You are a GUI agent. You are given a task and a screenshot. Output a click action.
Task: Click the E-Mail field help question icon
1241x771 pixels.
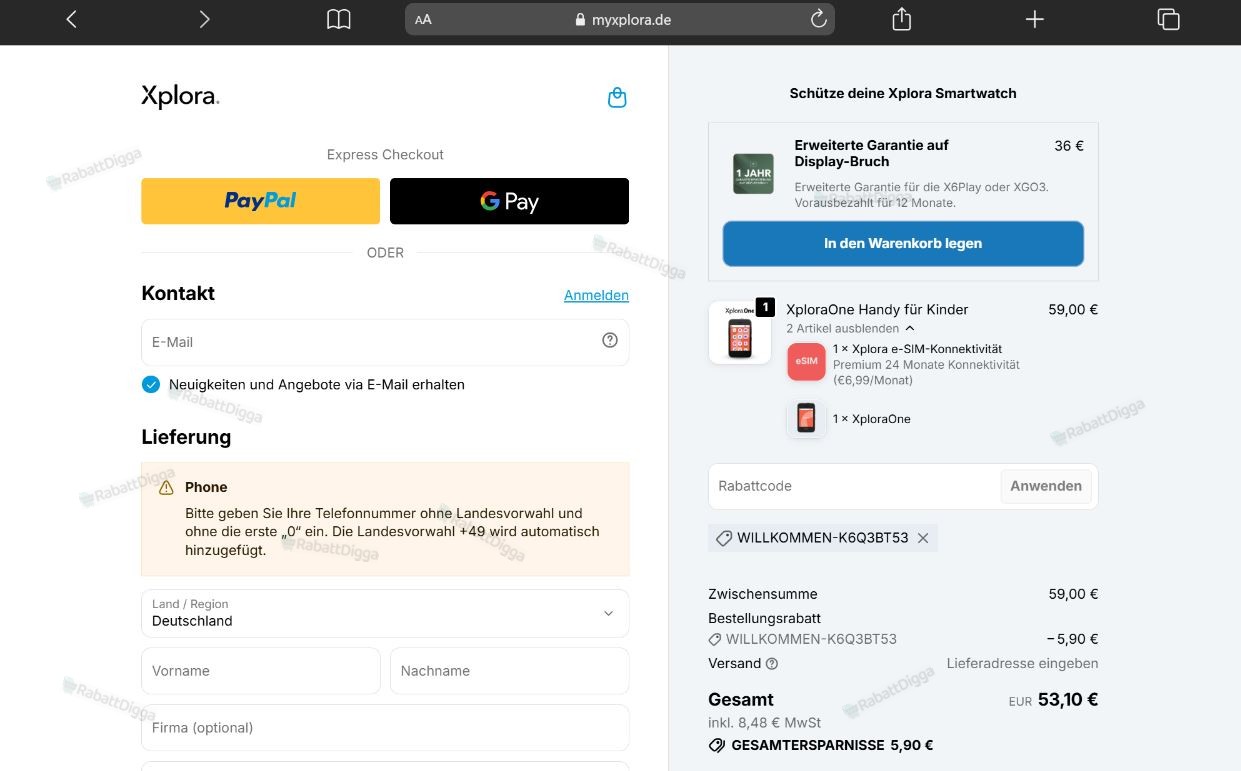tap(610, 340)
